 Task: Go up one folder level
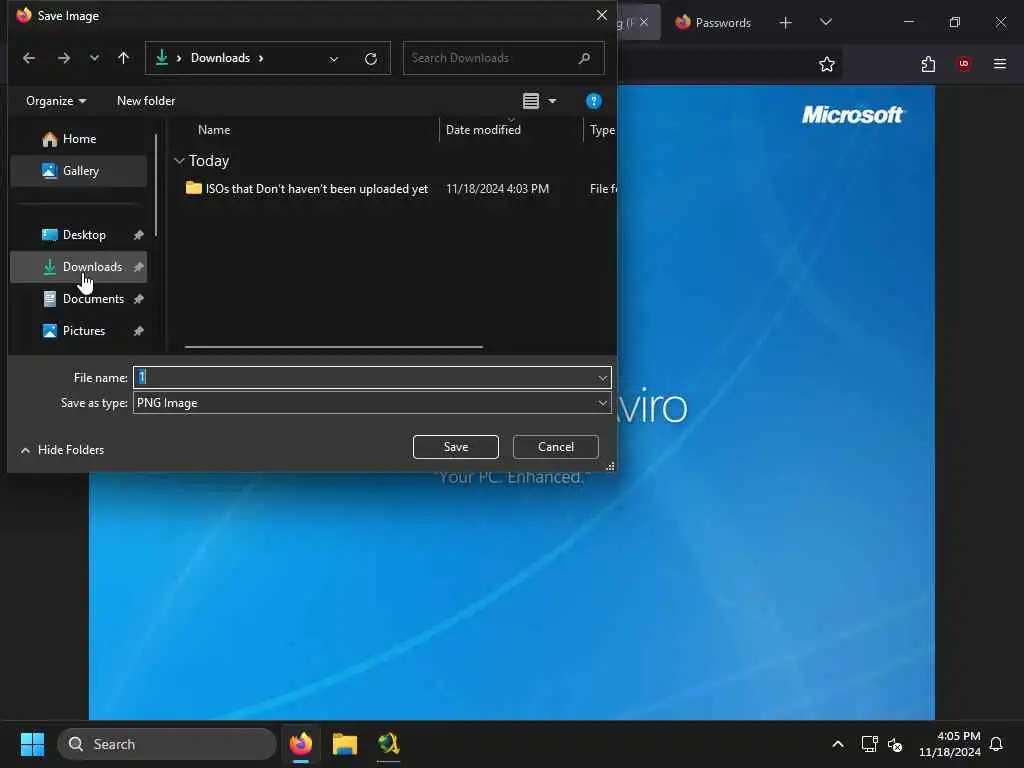coord(123,58)
